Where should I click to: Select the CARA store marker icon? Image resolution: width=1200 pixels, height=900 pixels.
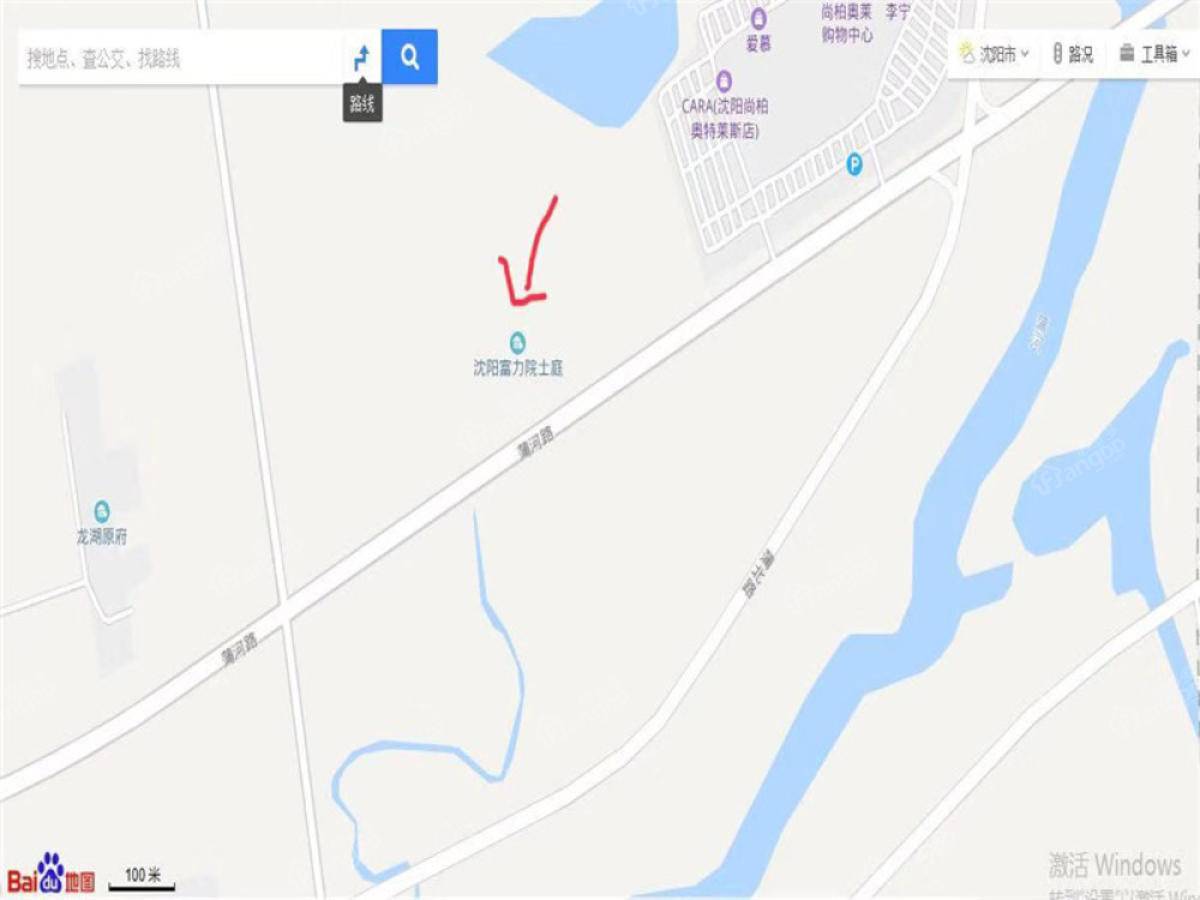point(724,80)
